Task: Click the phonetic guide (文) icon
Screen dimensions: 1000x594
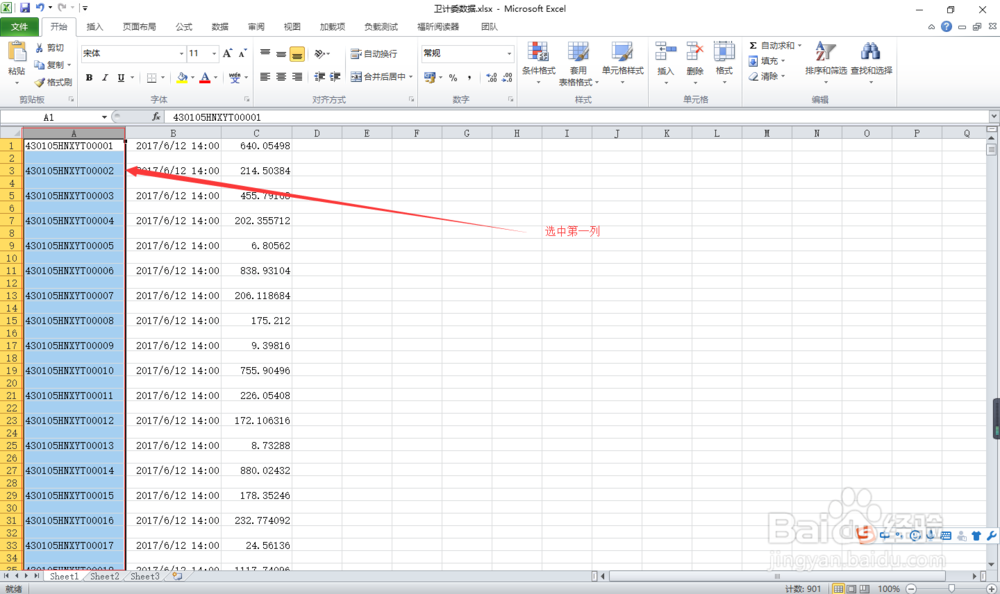Action: point(235,78)
